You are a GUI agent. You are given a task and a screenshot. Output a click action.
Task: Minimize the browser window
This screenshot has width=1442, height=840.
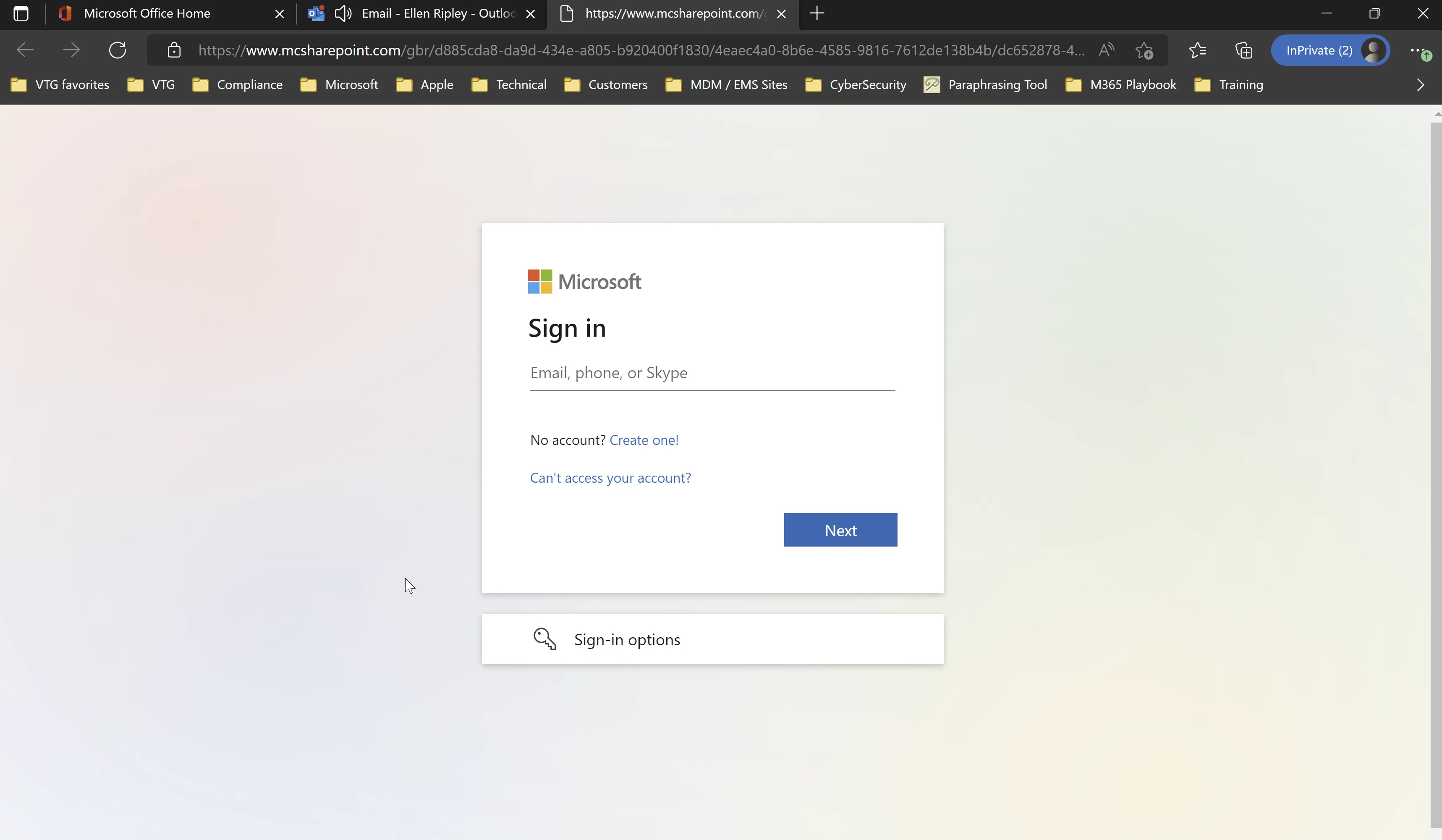(x=1327, y=14)
